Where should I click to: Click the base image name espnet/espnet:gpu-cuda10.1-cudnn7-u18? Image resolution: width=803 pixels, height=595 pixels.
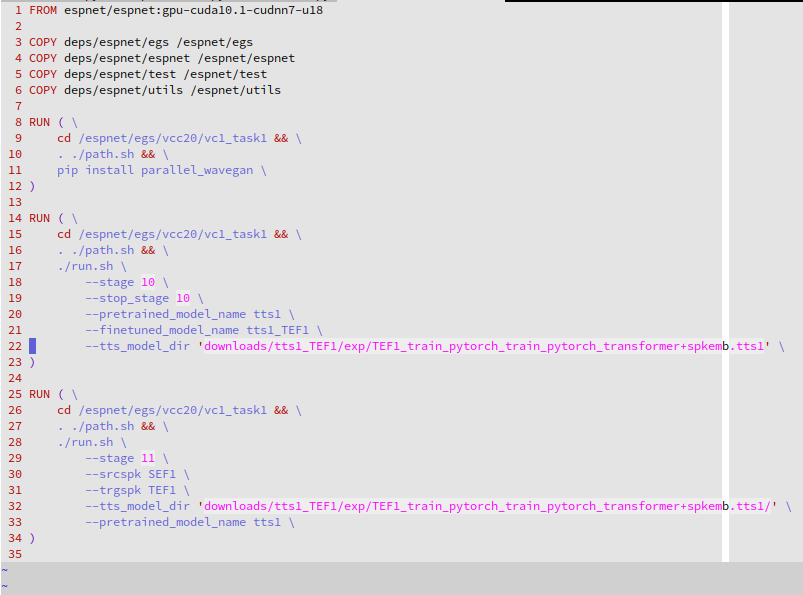[193, 10]
